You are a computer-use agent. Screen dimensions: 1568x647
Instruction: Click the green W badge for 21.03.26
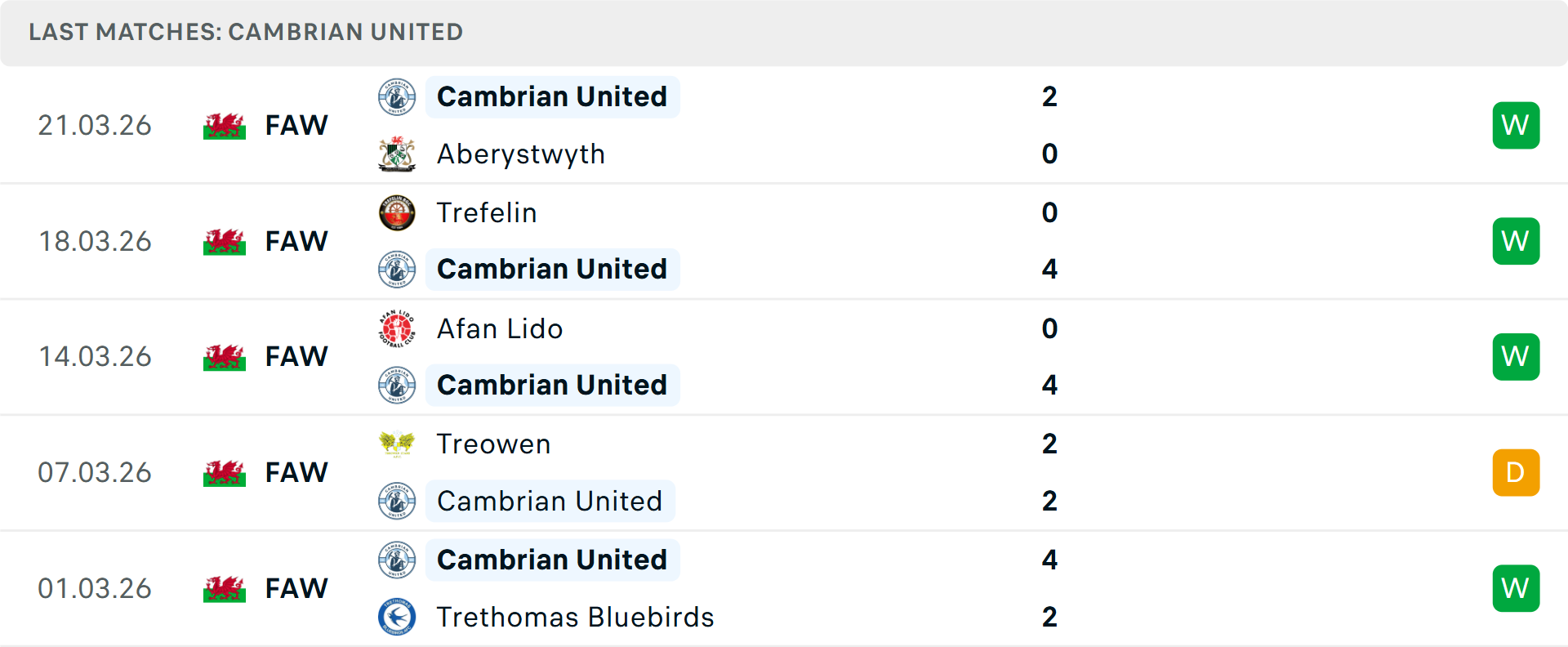tap(1516, 126)
